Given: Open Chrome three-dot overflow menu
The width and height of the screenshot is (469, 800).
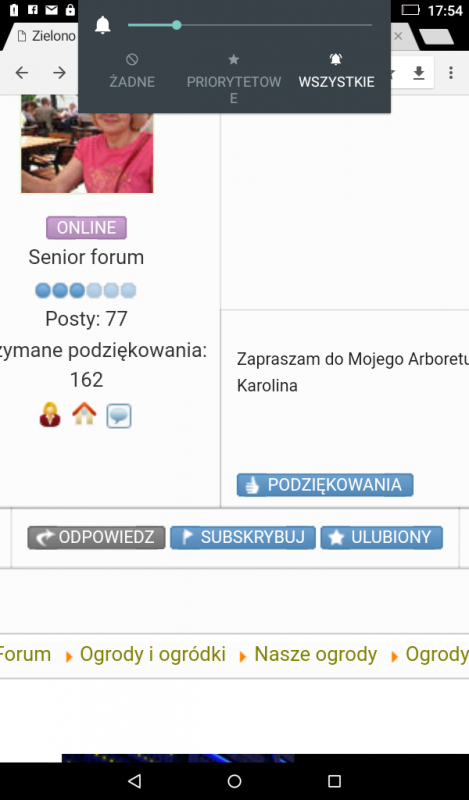Looking at the screenshot, I should pos(451,73).
